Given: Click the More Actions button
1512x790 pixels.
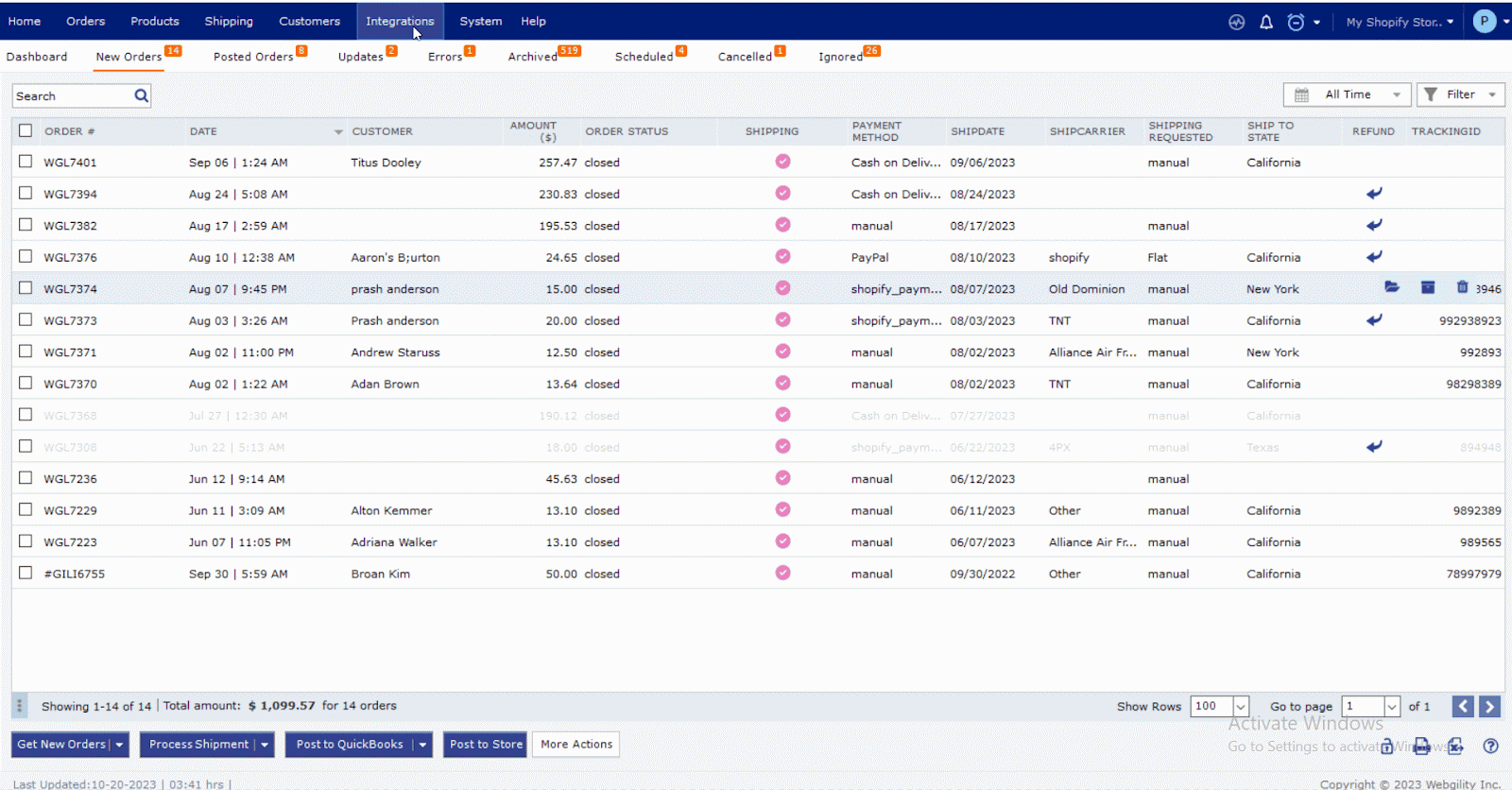Looking at the screenshot, I should pyautogui.click(x=576, y=745).
